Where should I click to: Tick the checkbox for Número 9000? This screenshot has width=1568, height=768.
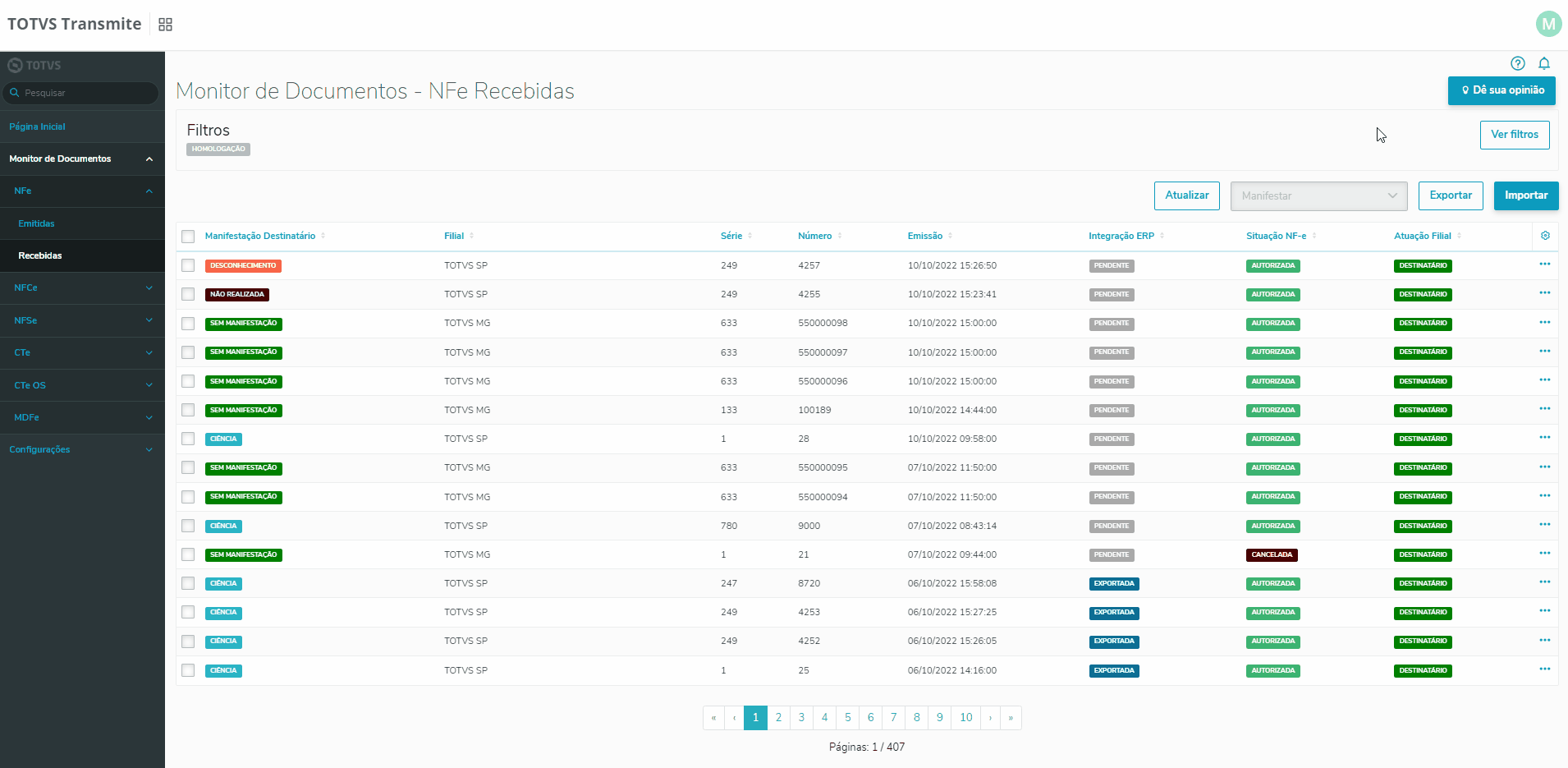[x=188, y=526]
